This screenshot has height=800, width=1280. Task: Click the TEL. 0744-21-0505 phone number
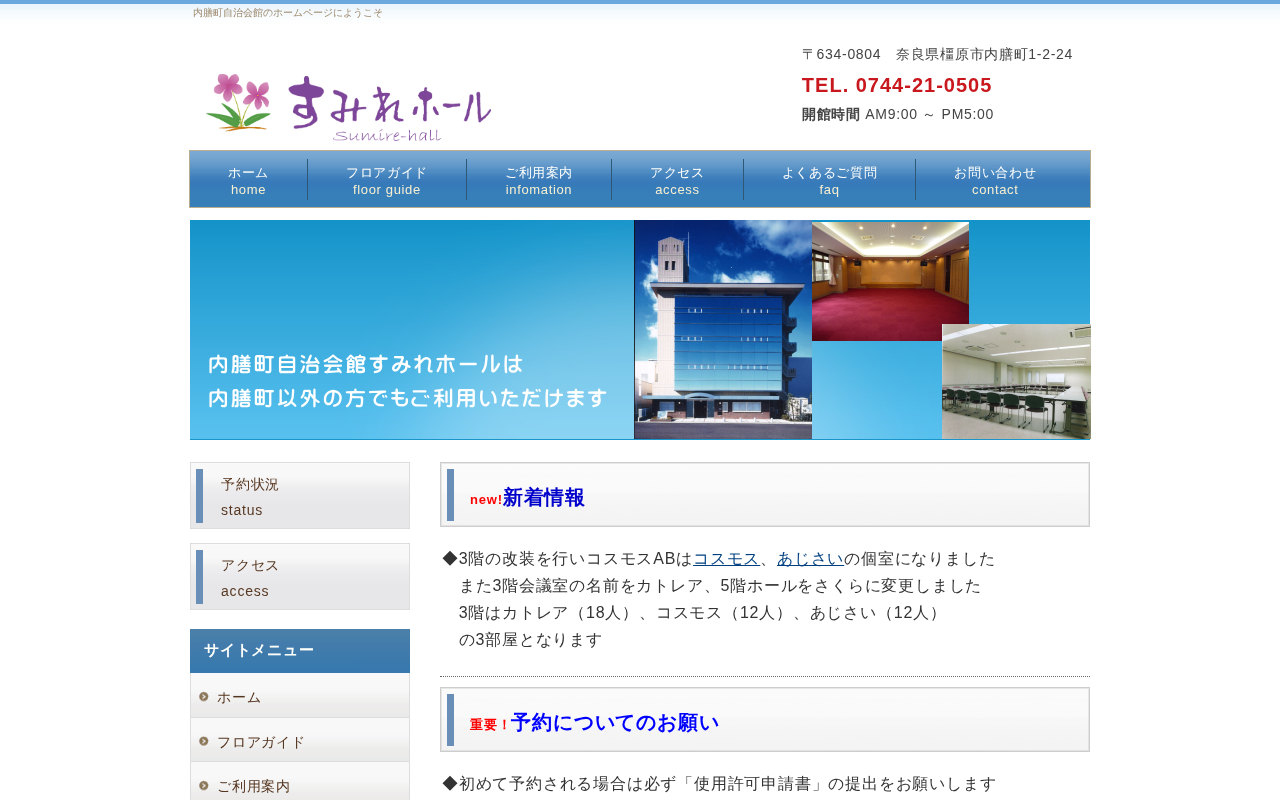click(x=897, y=85)
